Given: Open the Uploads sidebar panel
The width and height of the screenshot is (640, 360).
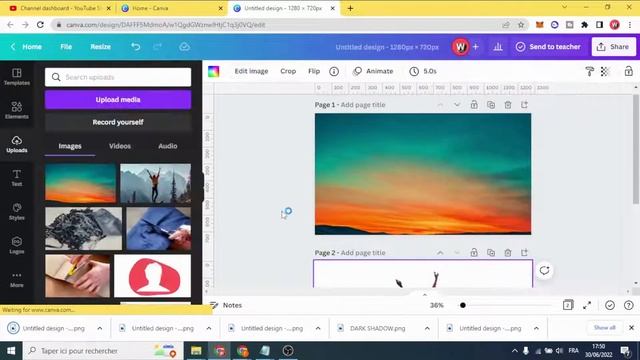Looking at the screenshot, I should tap(17, 144).
